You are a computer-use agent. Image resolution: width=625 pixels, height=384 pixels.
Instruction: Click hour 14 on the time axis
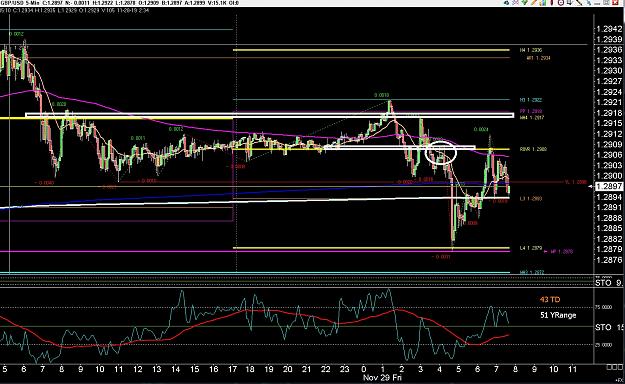point(175,369)
